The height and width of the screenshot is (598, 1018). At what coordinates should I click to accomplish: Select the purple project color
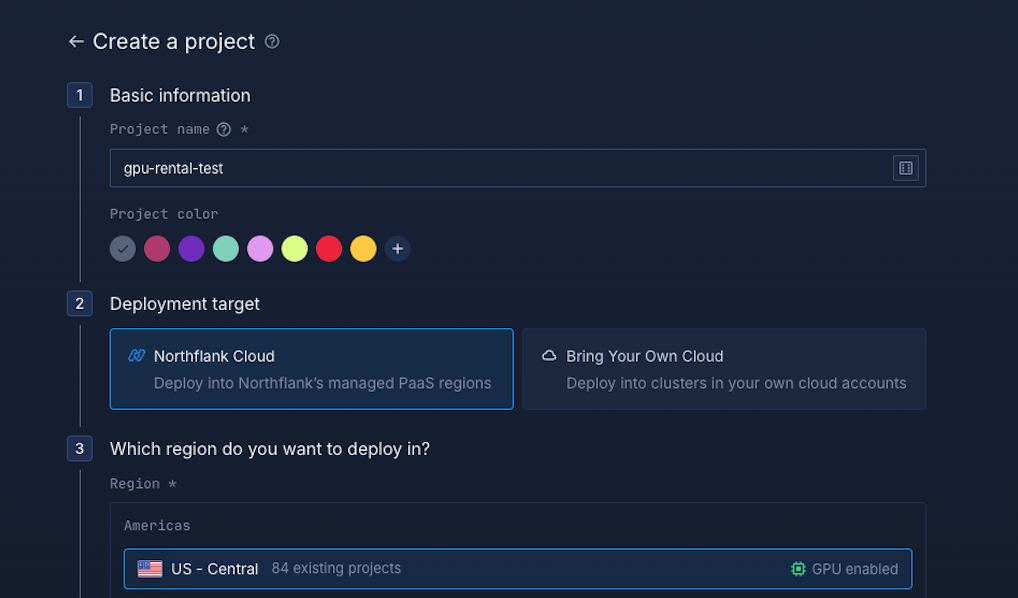(x=192, y=249)
